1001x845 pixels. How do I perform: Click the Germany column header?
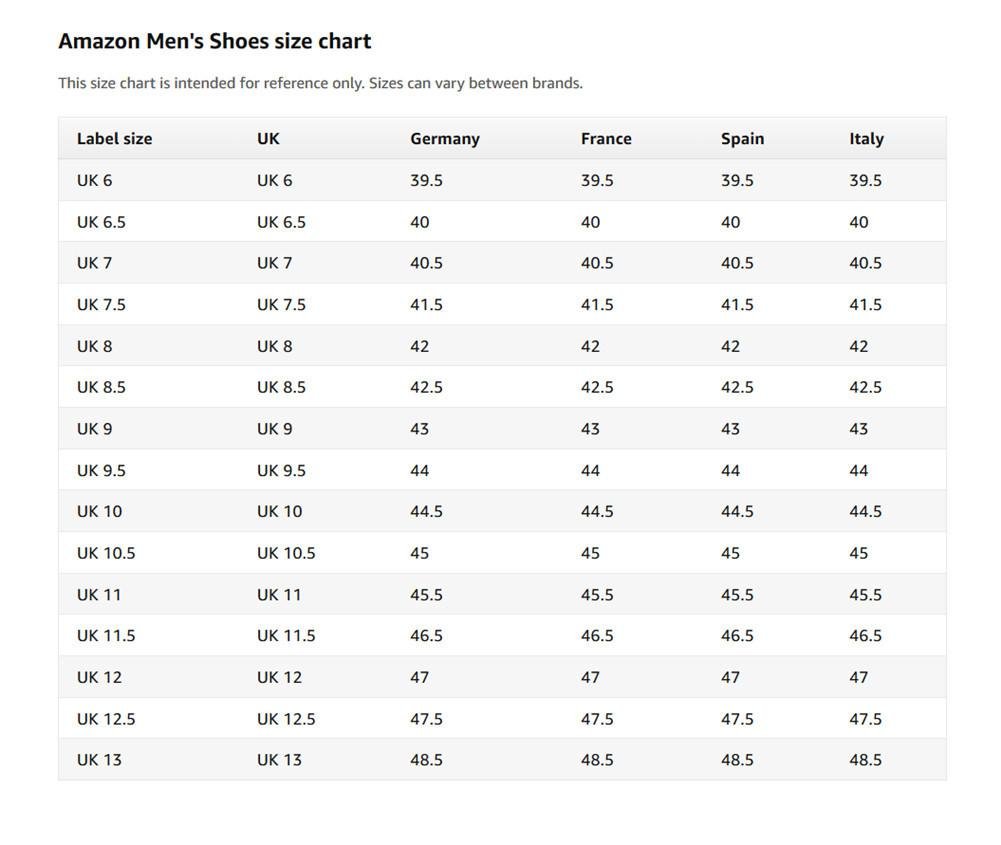coord(444,139)
